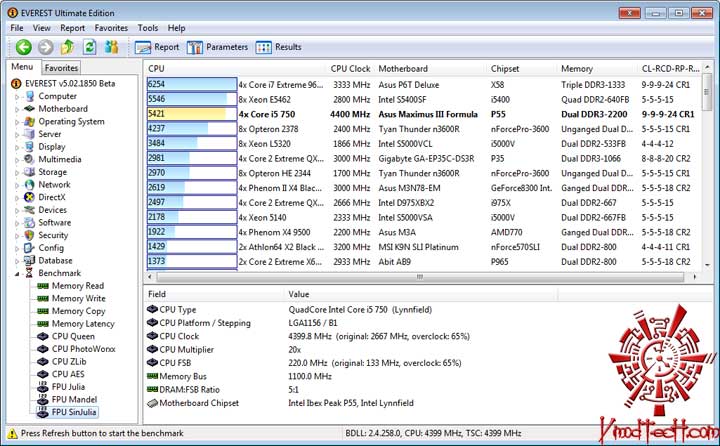Open the Memory Read benchmark
720x446 pixels.
pos(70,286)
